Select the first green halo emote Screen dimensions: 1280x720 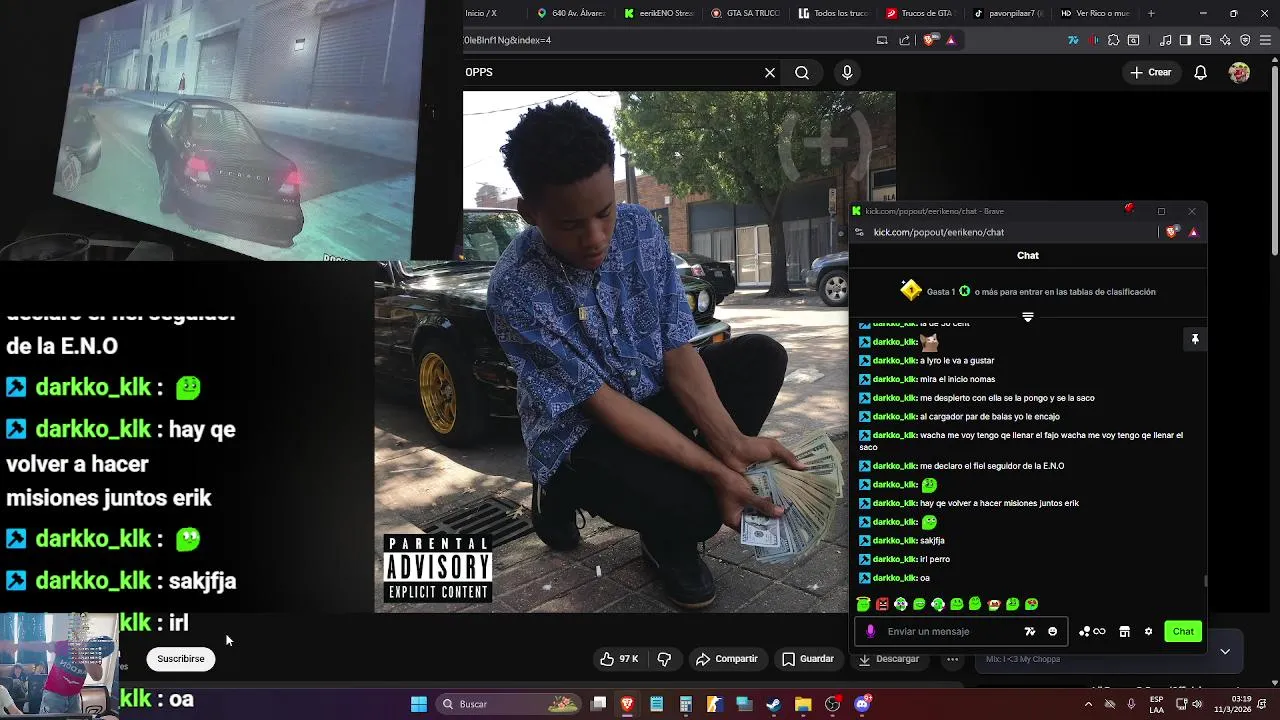pos(863,604)
